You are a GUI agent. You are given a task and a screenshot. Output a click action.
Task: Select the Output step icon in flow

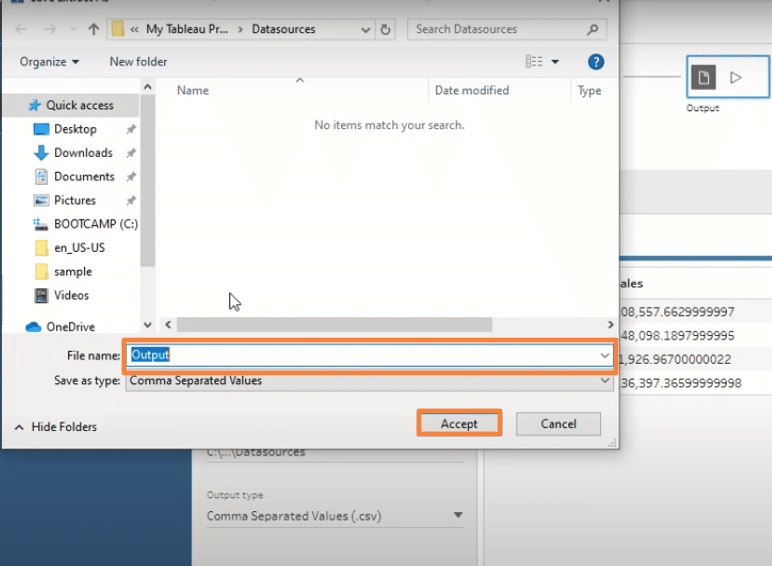coord(703,77)
